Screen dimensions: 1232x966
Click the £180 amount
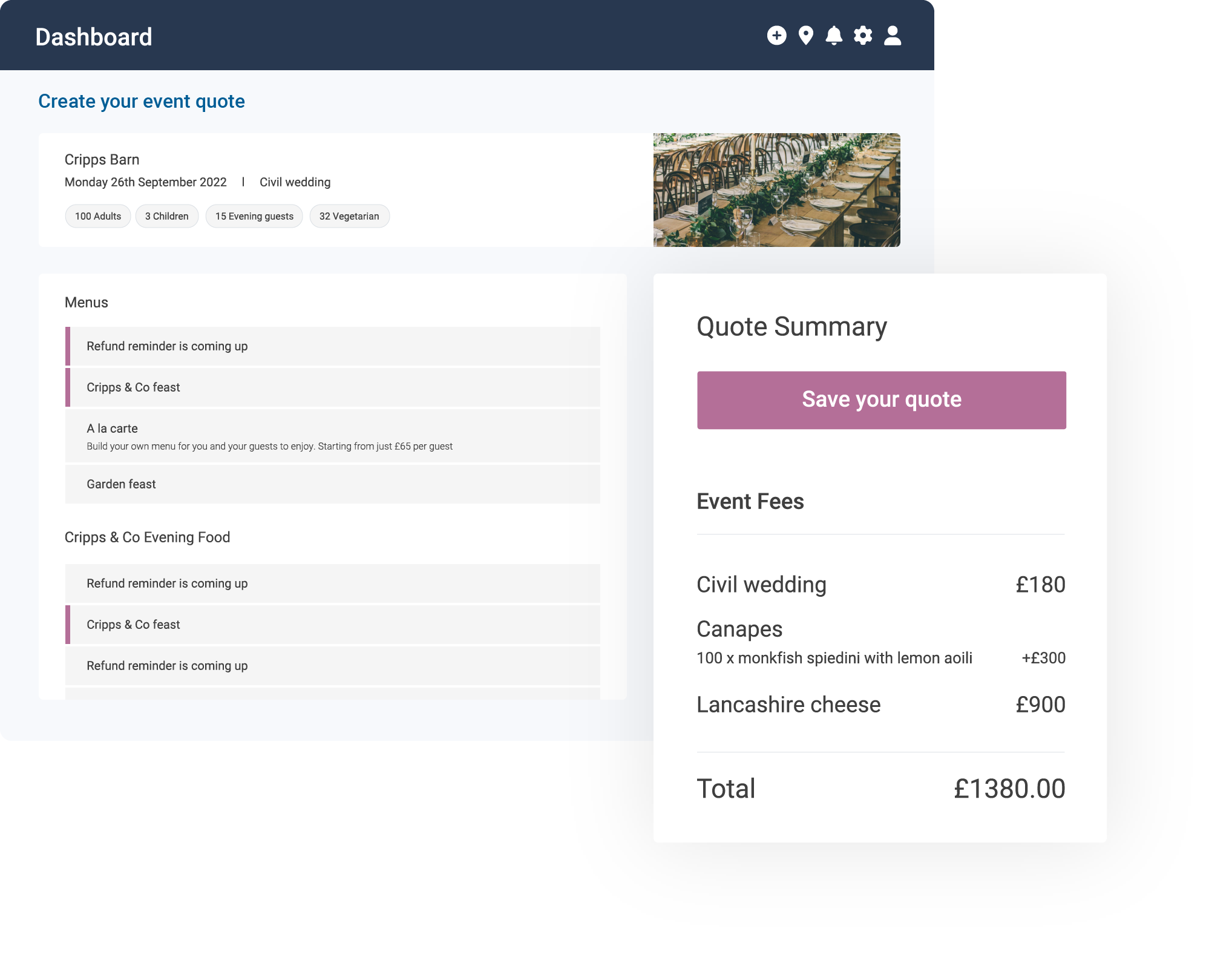[1041, 585]
